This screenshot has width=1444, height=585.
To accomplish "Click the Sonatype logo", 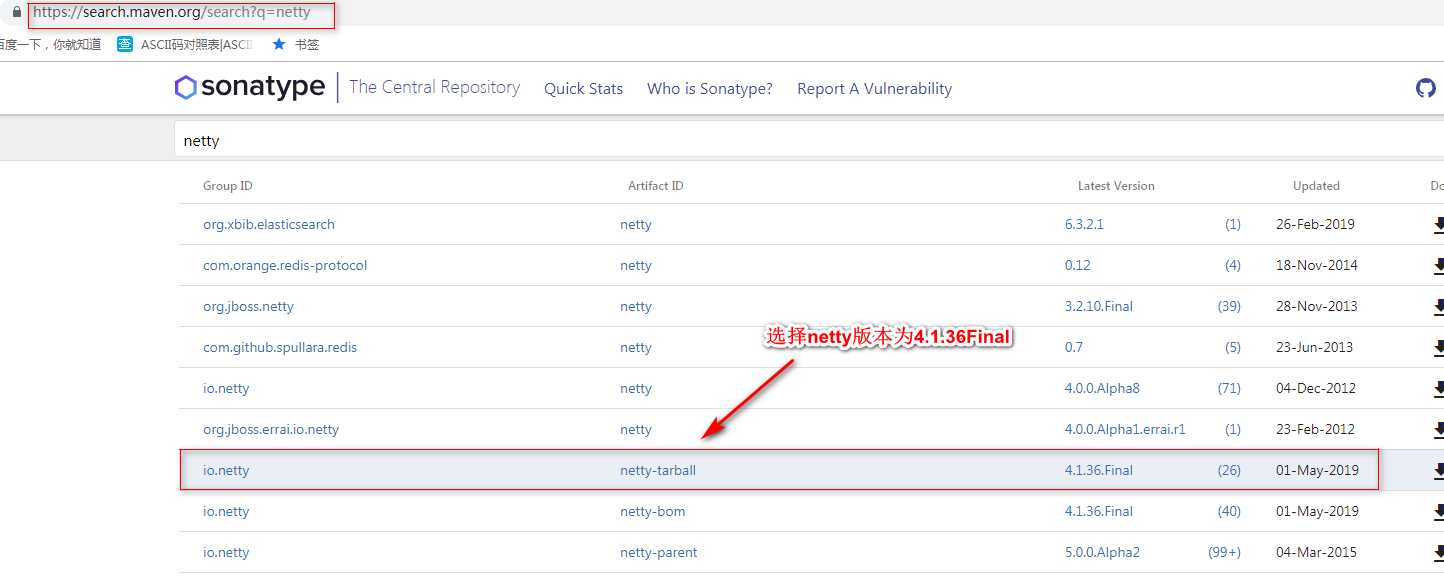I will pos(250,87).
